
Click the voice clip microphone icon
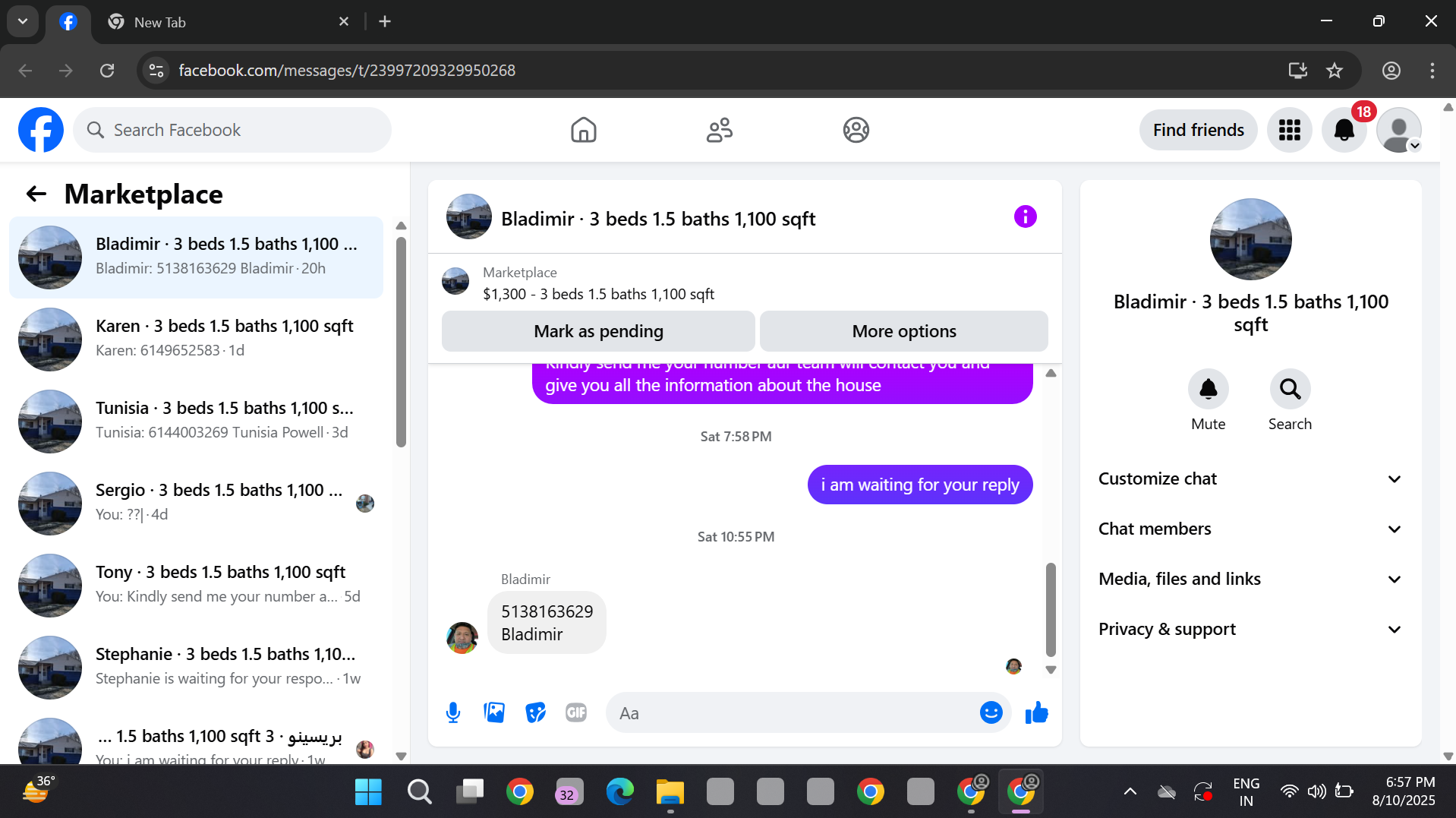coord(453,712)
